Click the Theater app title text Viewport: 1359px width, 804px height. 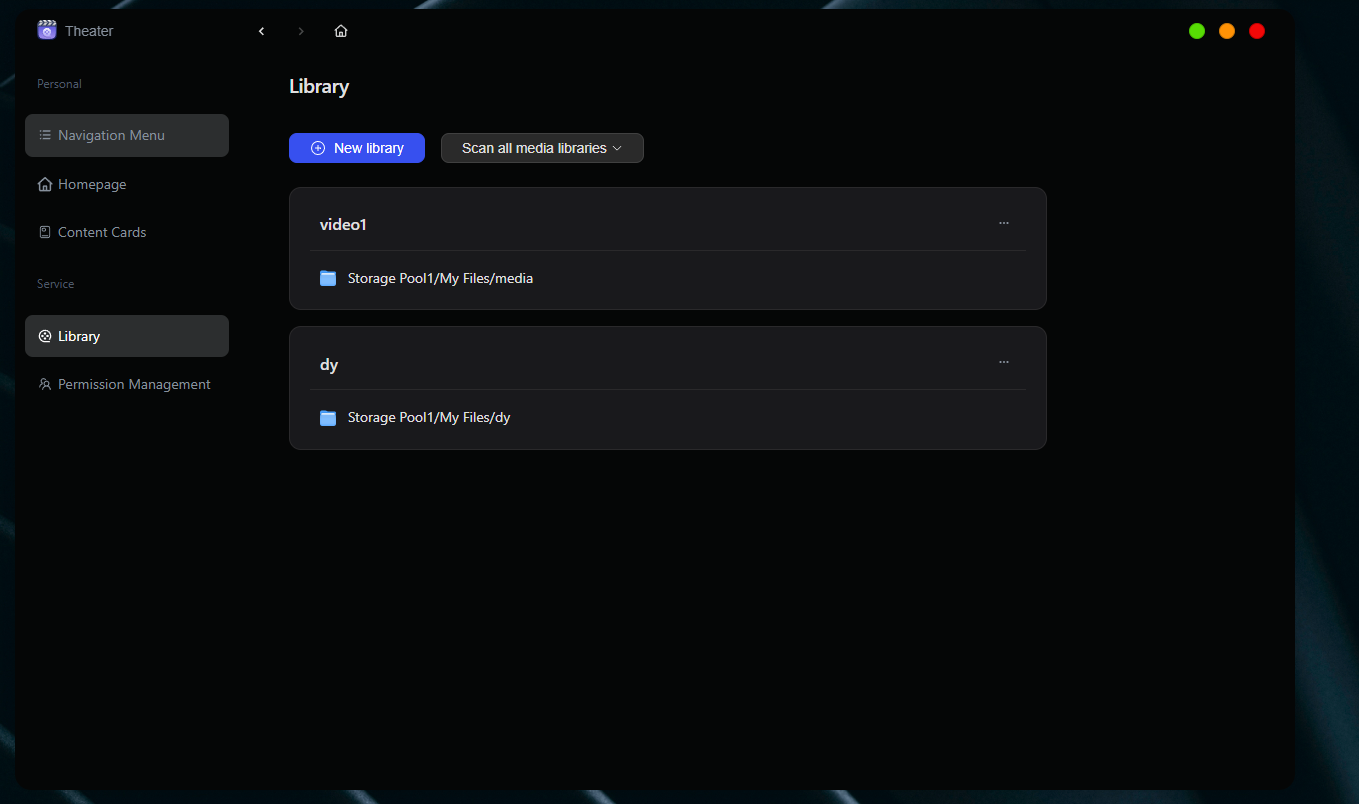[x=89, y=31]
